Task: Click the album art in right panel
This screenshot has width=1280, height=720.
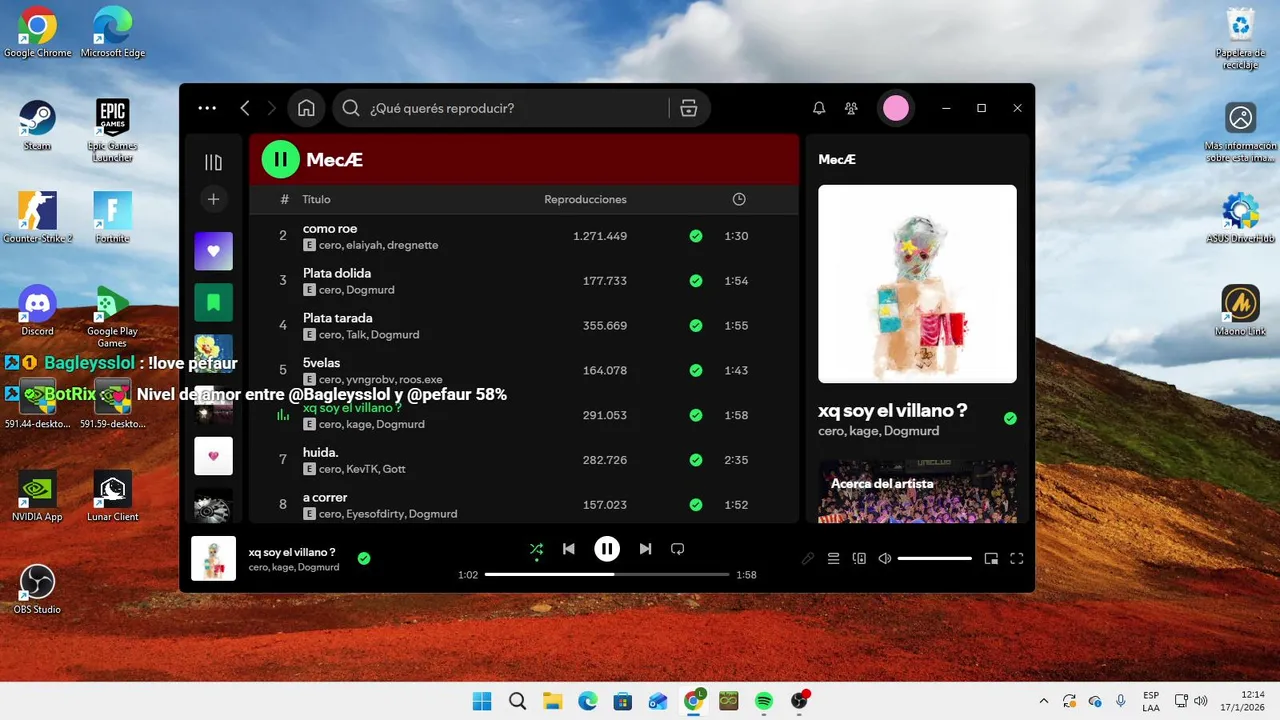Action: 917,284
